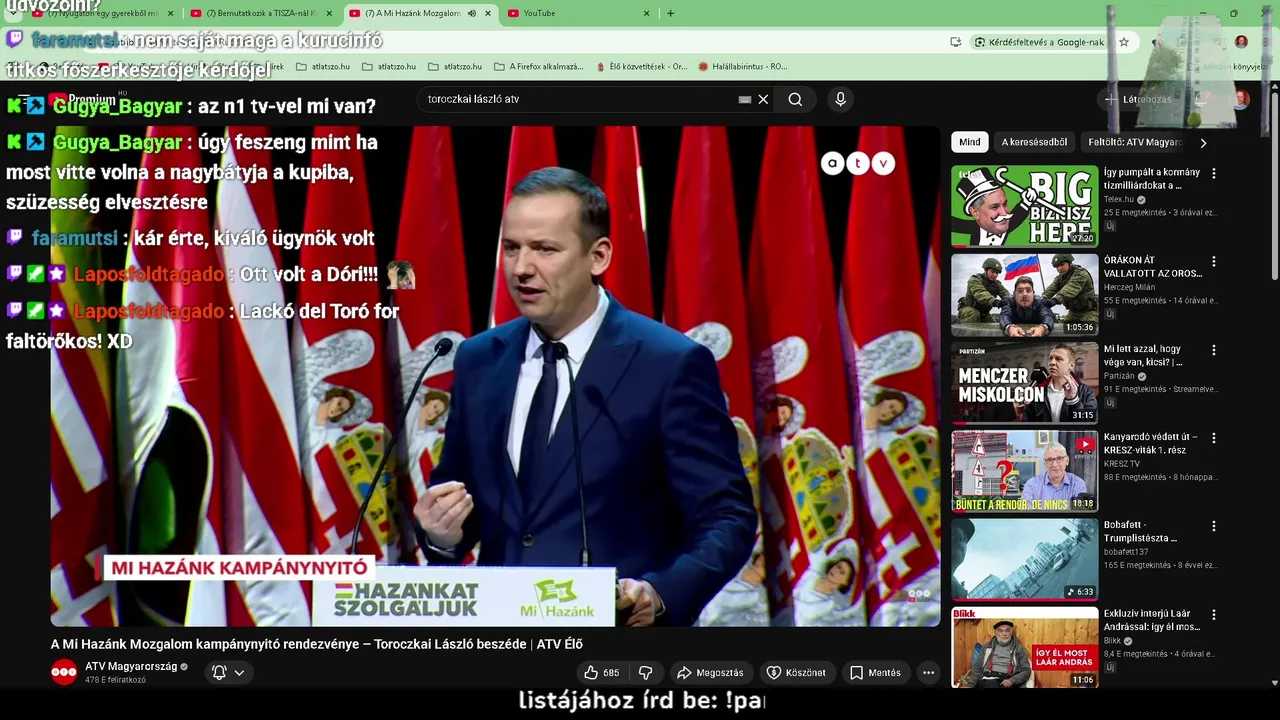This screenshot has width=1280, height=720.
Task: Open 'A Firefox alkalmazá...' bookmark folder
Action: (538, 66)
